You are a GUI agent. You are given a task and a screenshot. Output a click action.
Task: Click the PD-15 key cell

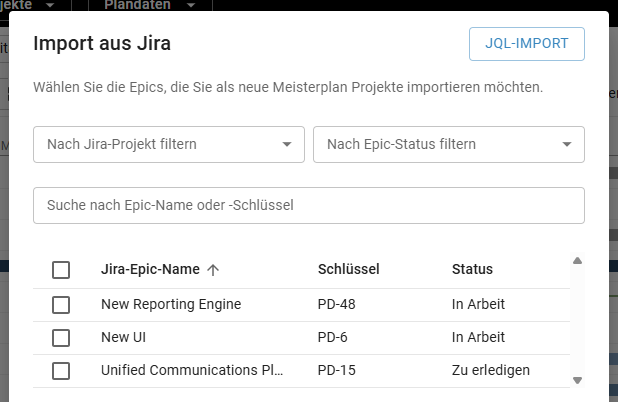click(337, 370)
